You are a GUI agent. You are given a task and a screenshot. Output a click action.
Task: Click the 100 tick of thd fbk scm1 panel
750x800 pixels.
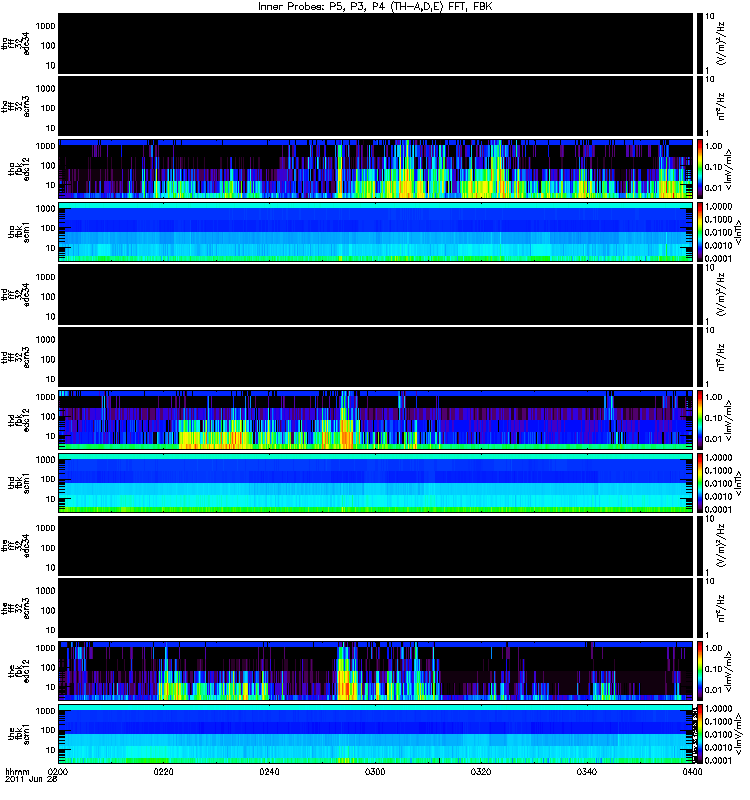48,479
